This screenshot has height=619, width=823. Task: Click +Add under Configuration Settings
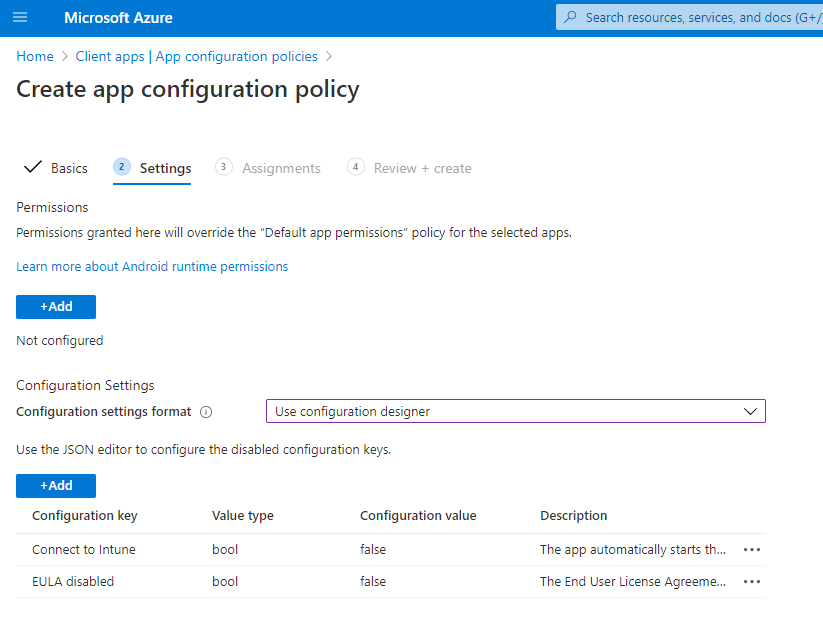pyautogui.click(x=56, y=486)
